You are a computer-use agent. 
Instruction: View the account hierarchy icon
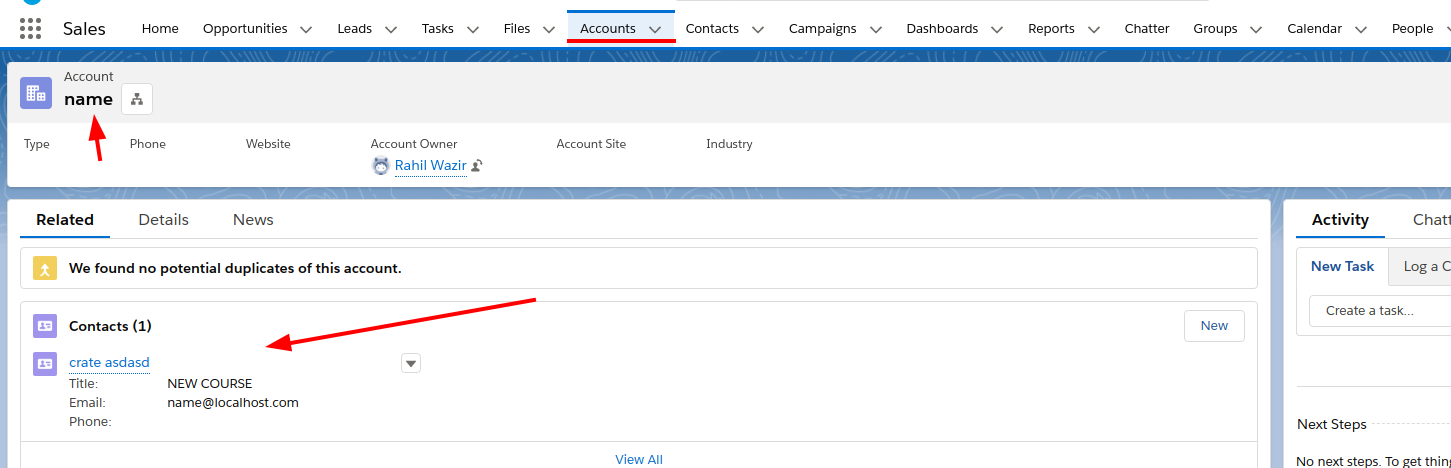[x=137, y=99]
